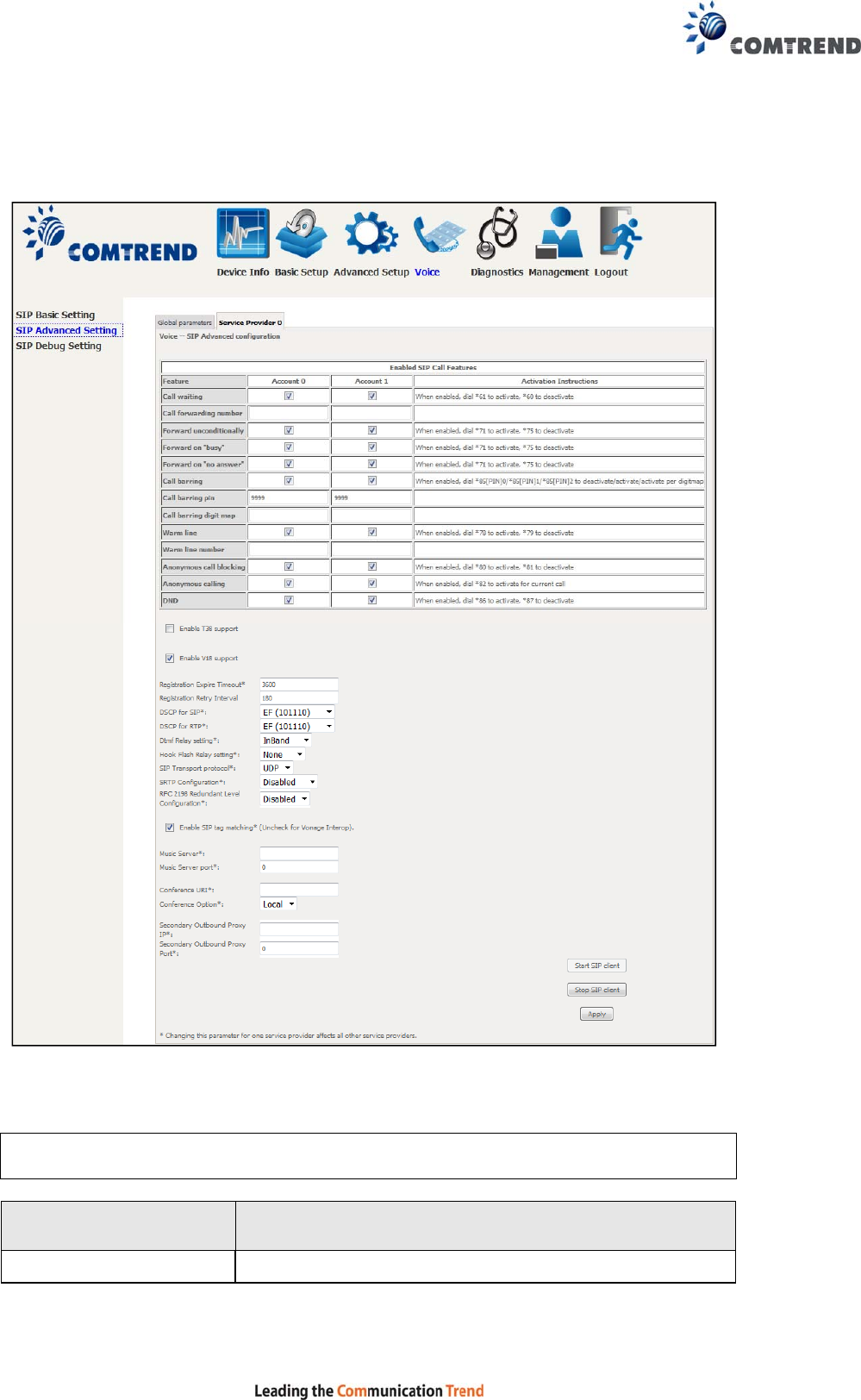Open SIP Transport protocol dropdown
This screenshot has width=861, height=1400.
click(277, 768)
